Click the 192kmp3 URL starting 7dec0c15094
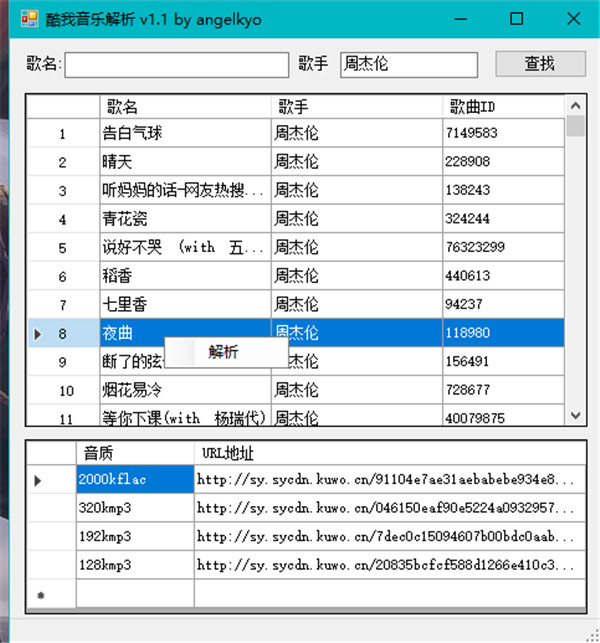Image resolution: width=600 pixels, height=643 pixels. (x=390, y=536)
